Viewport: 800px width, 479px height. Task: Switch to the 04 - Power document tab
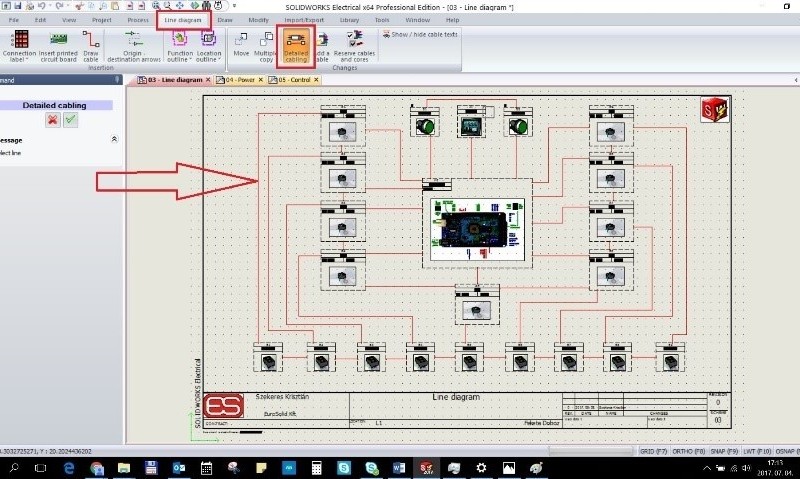click(240, 80)
